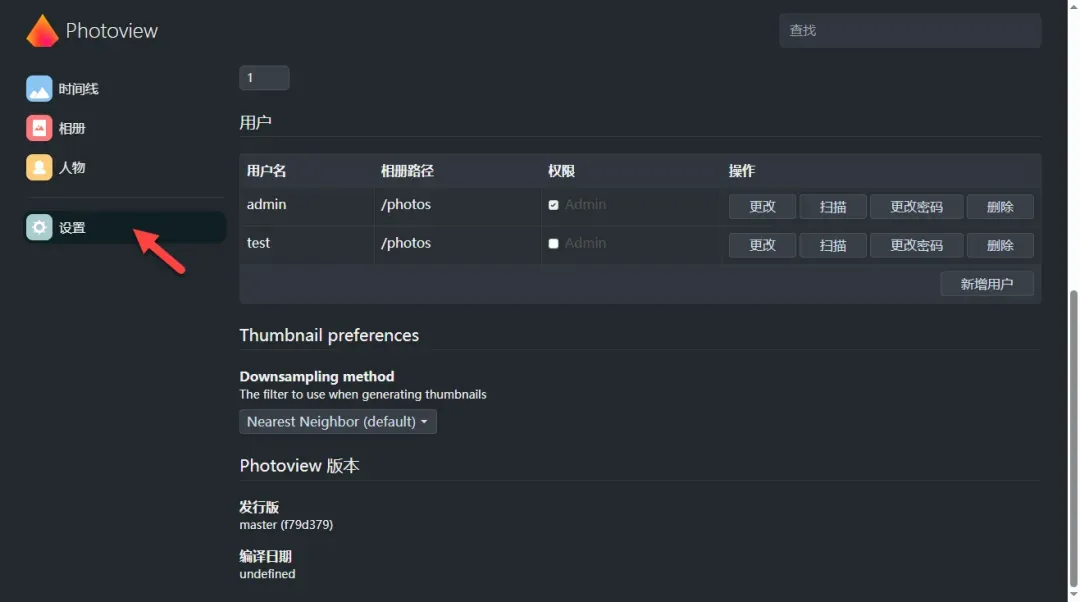Open the people icon in sidebar
Screen dimensions: 1080x602
coord(39,168)
